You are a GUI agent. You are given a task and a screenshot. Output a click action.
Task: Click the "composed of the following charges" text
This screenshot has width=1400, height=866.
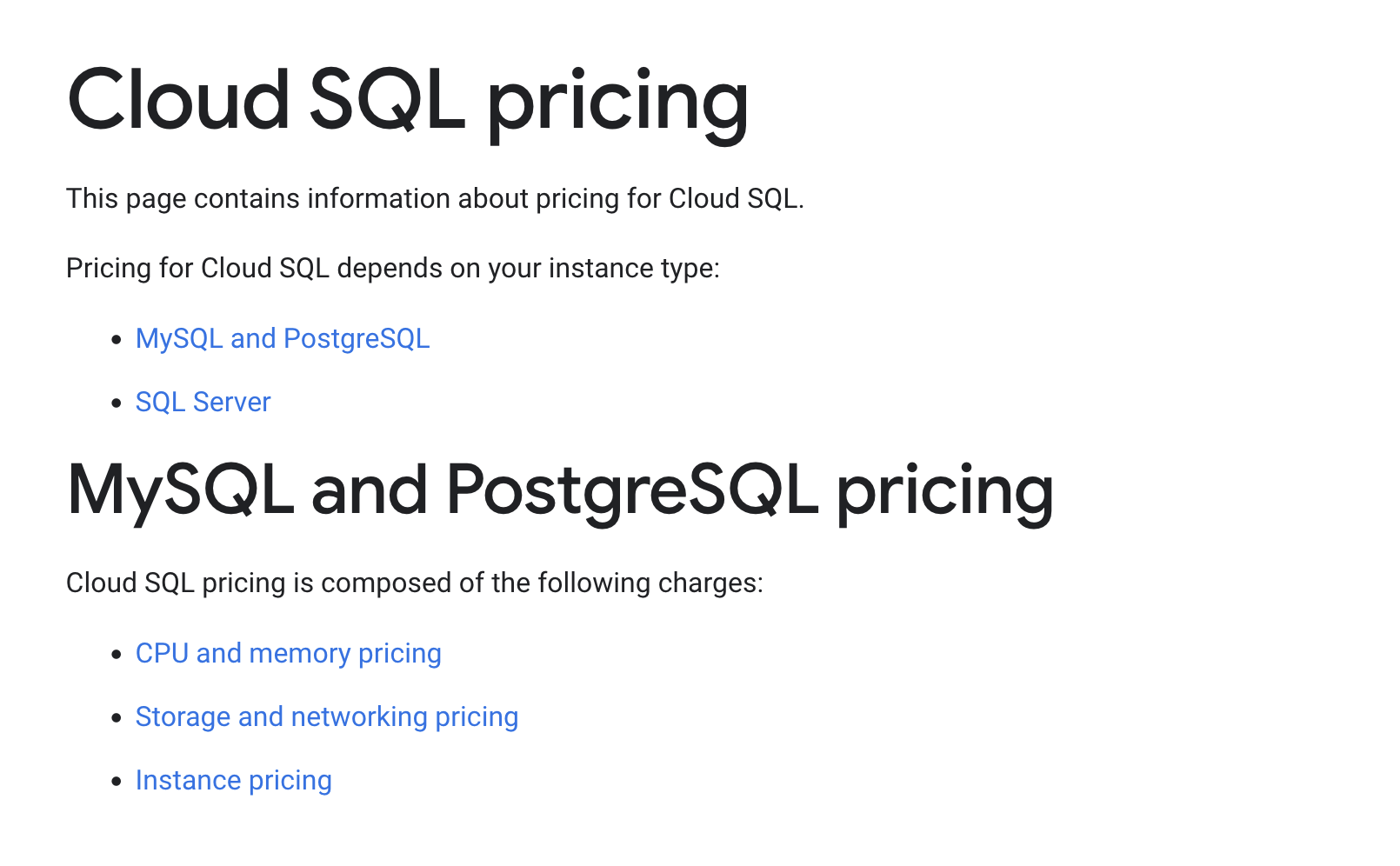point(542,583)
